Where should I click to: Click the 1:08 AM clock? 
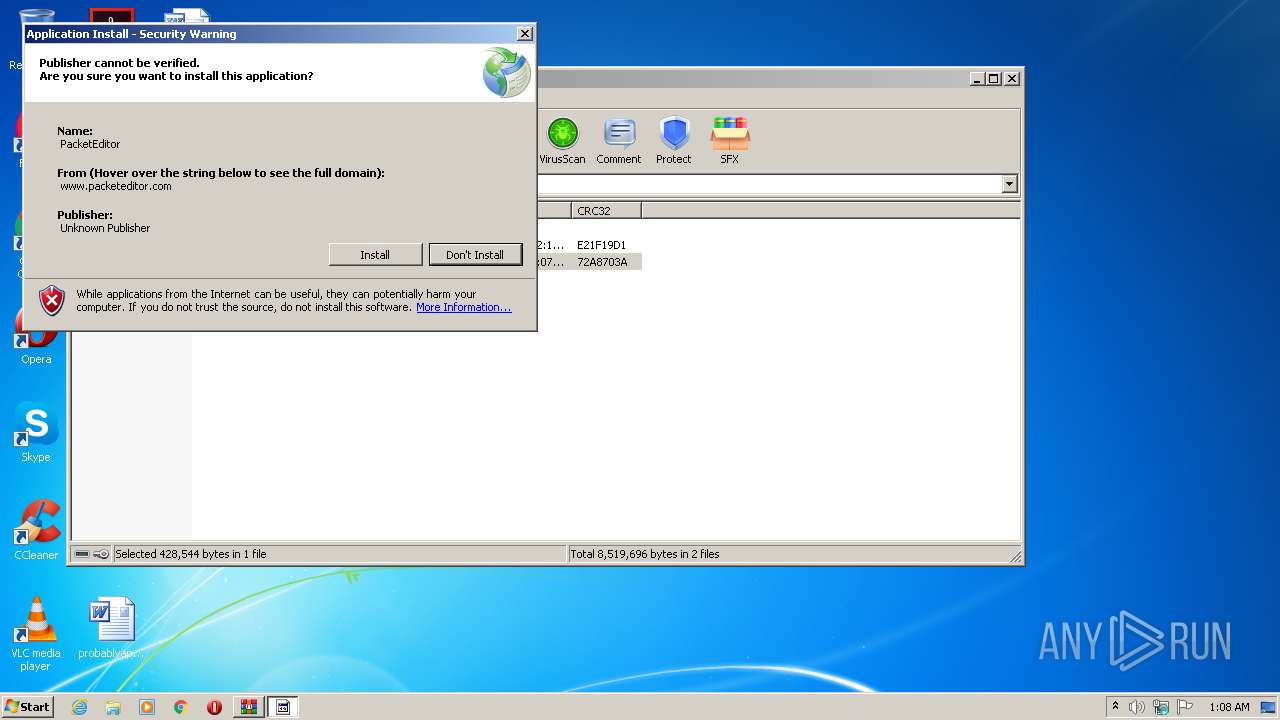click(1229, 707)
